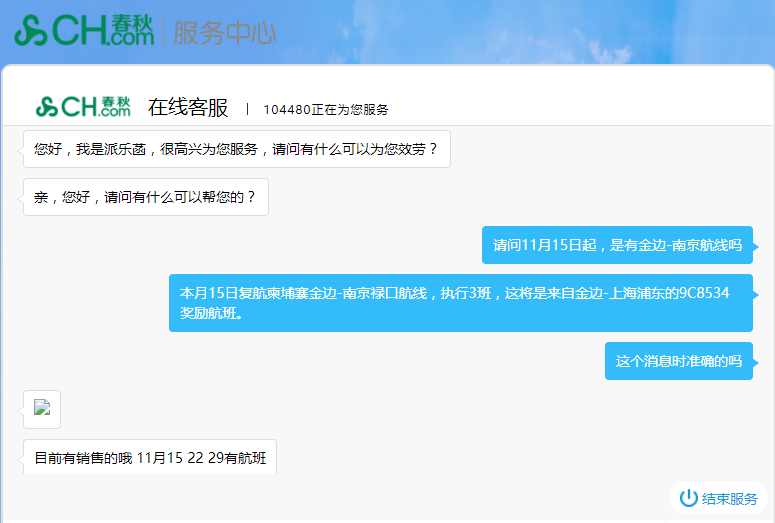
Task: Click the CH.com Spring Airlines header logo
Action: tap(84, 30)
